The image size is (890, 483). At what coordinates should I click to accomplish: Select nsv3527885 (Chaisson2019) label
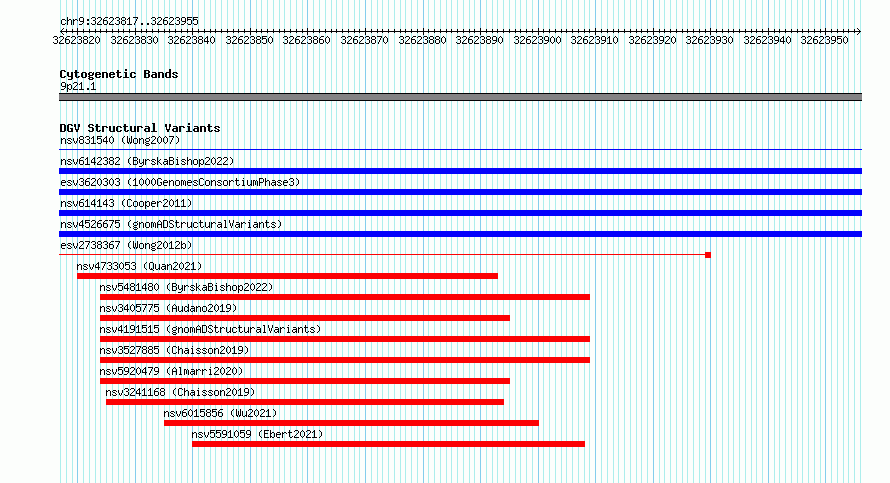point(174,350)
